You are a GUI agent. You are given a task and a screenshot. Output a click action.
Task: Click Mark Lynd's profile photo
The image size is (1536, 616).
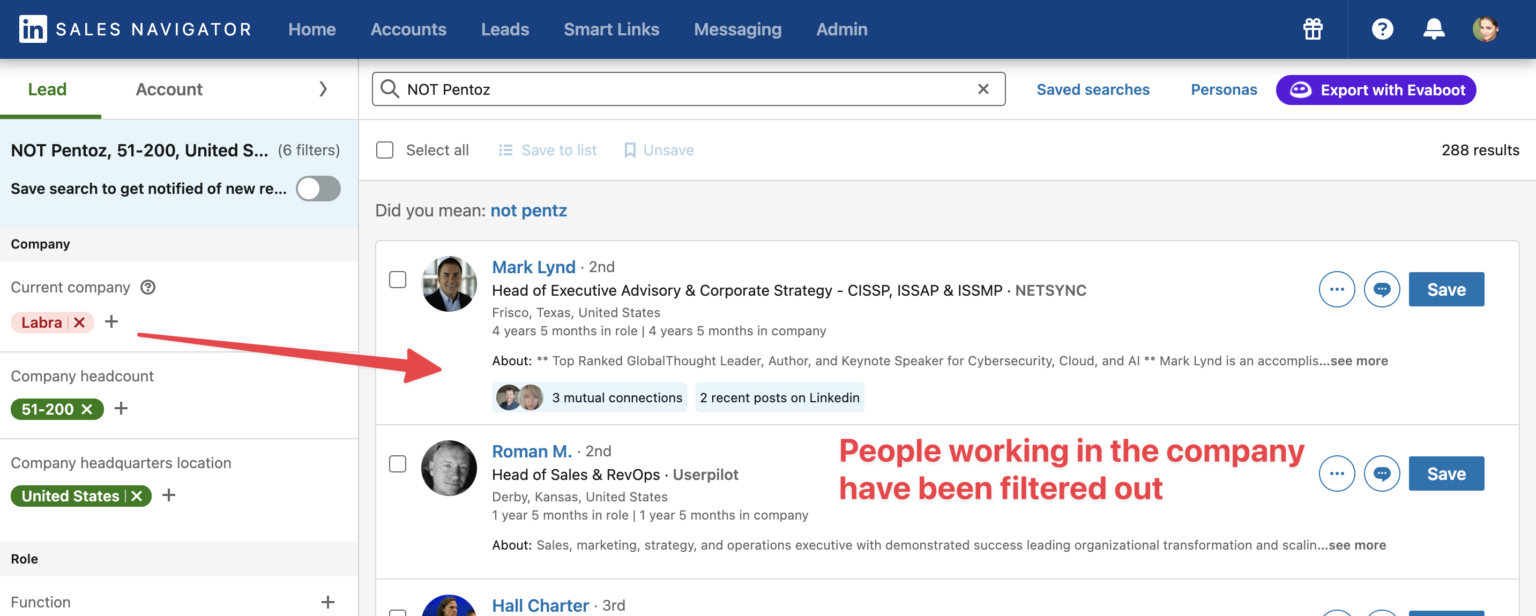pyautogui.click(x=449, y=284)
